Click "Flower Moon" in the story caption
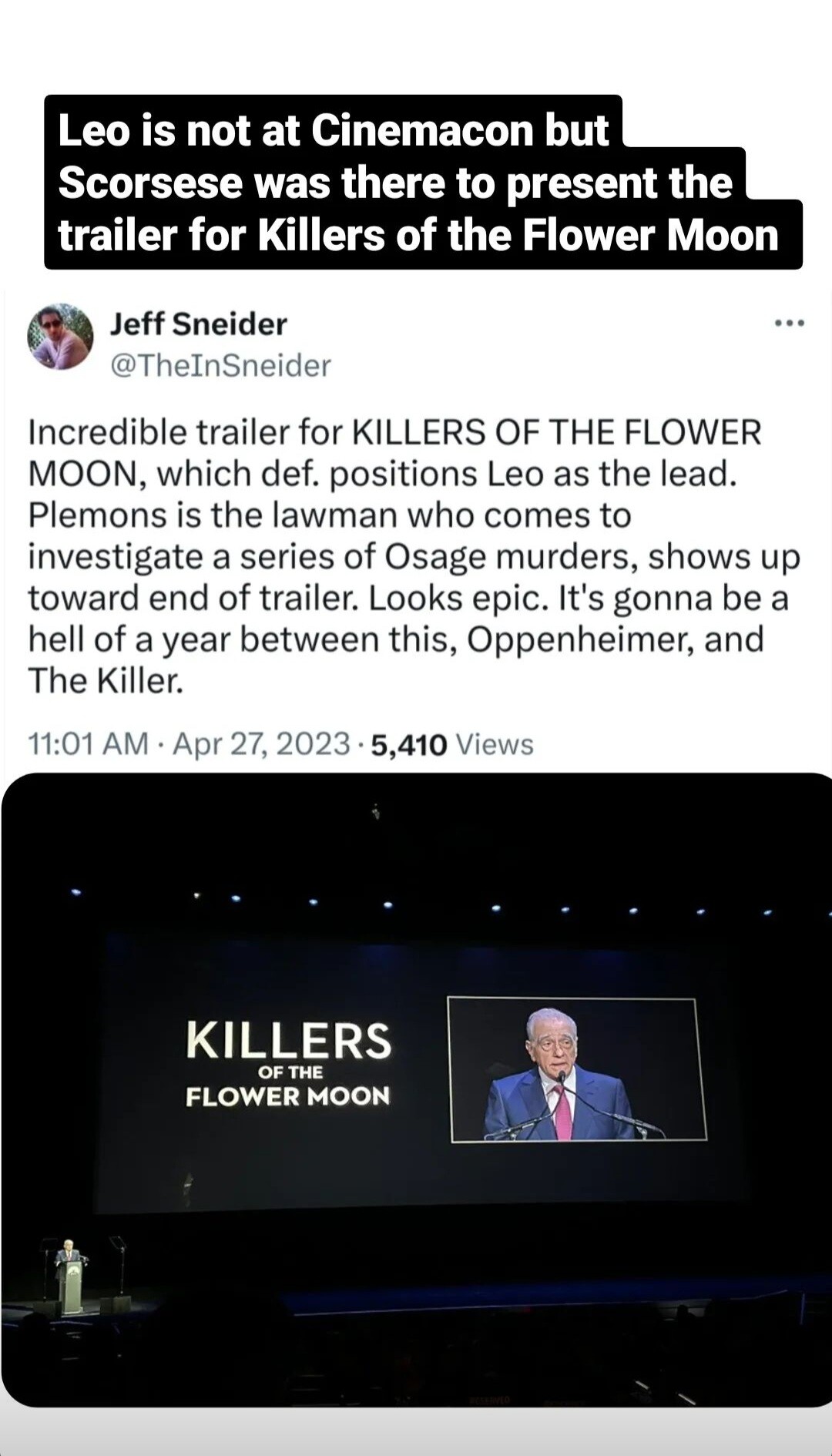The height and width of the screenshot is (1456, 832). [650, 236]
